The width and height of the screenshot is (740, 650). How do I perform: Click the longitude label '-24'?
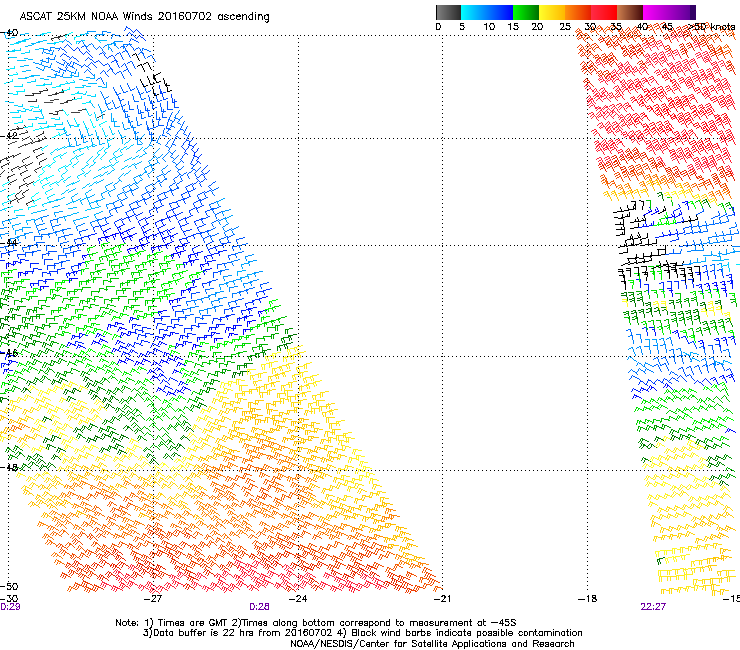298,599
